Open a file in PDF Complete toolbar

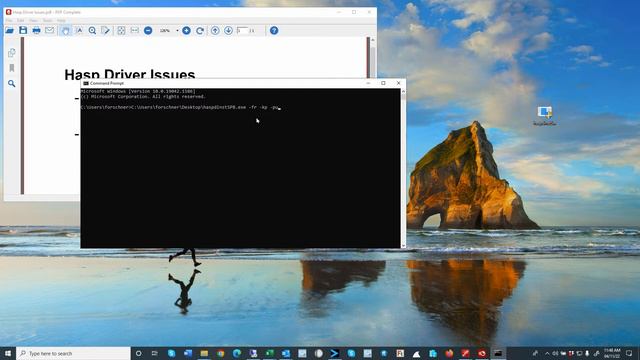(x=9, y=31)
